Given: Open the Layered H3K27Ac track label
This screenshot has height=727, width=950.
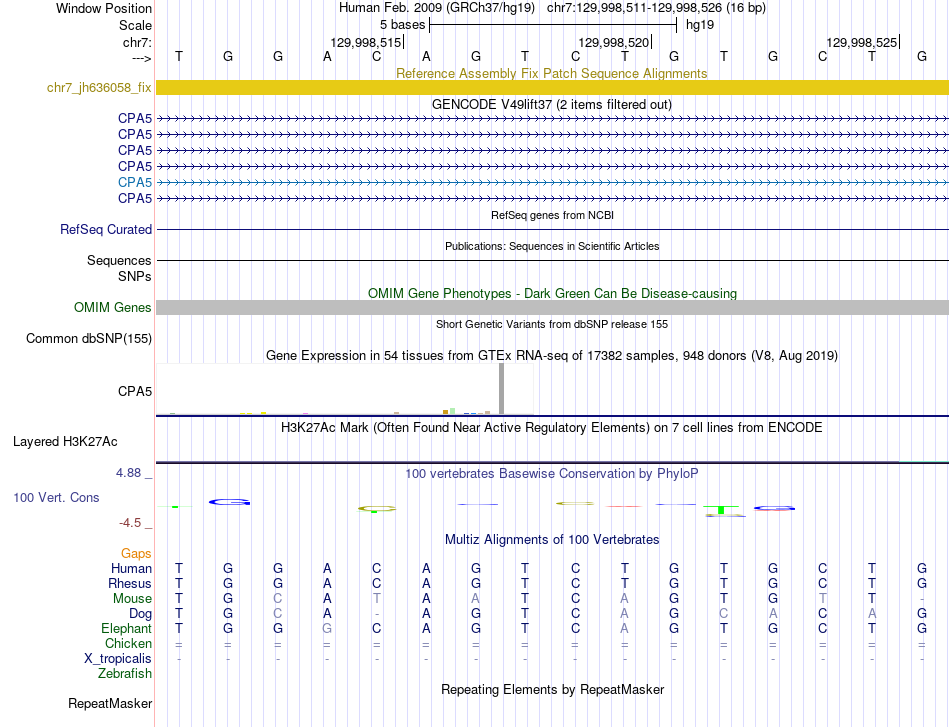Looking at the screenshot, I should (65, 442).
